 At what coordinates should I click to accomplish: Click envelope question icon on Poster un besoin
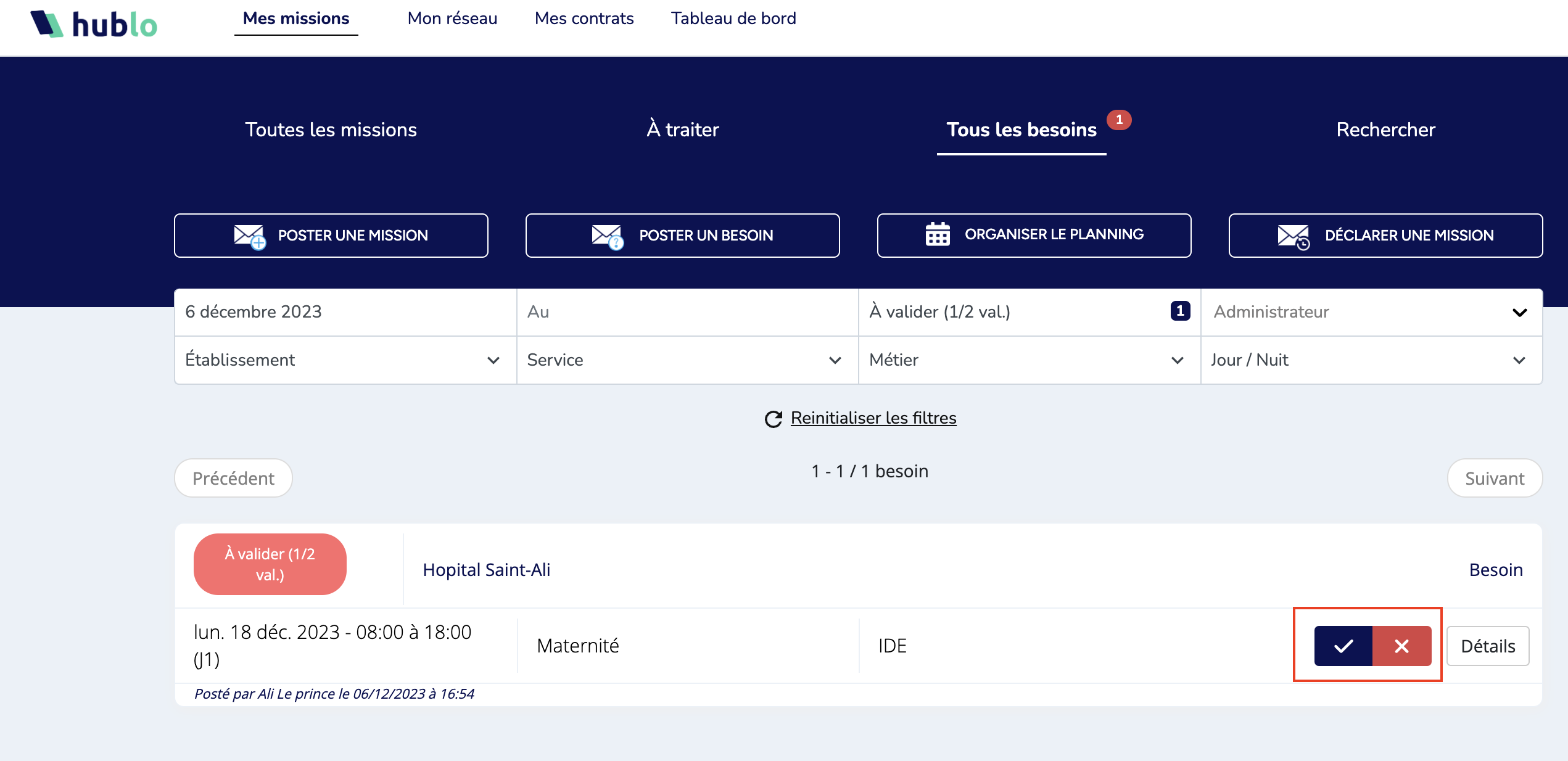[x=607, y=236]
